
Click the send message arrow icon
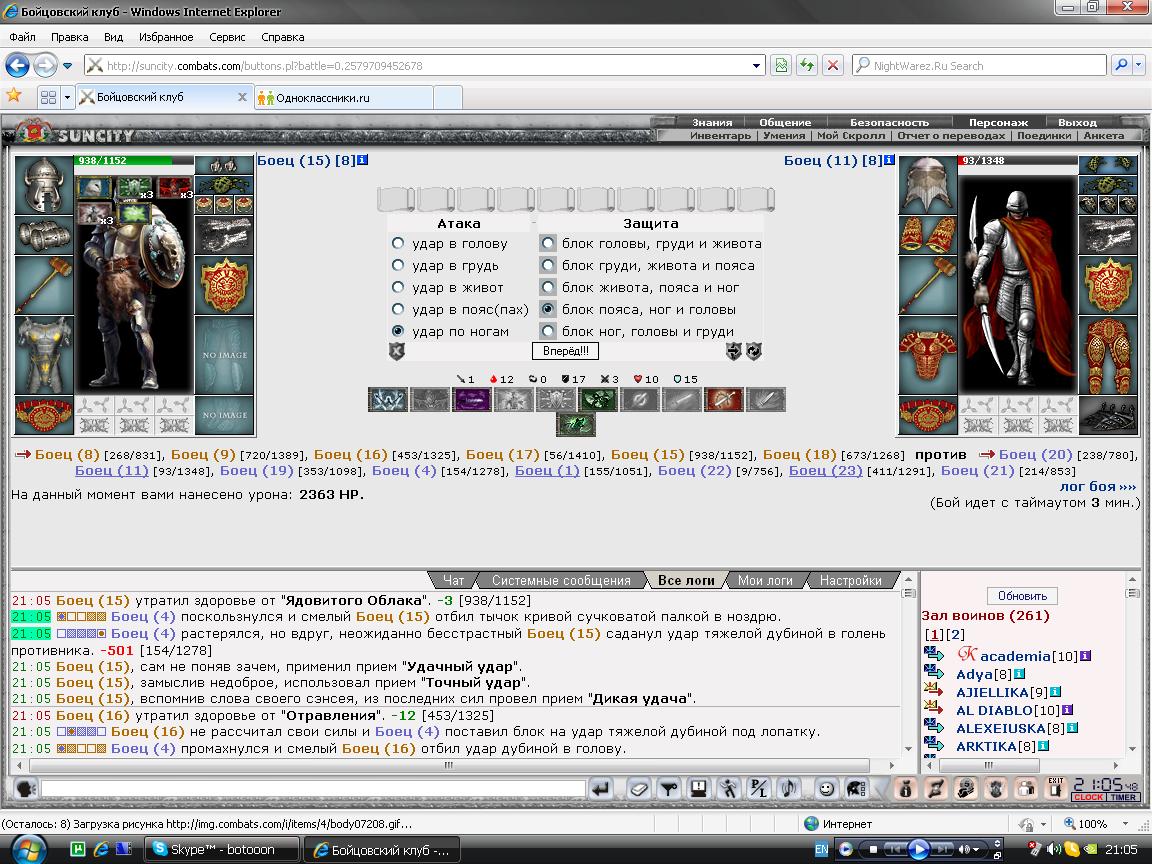tap(601, 789)
